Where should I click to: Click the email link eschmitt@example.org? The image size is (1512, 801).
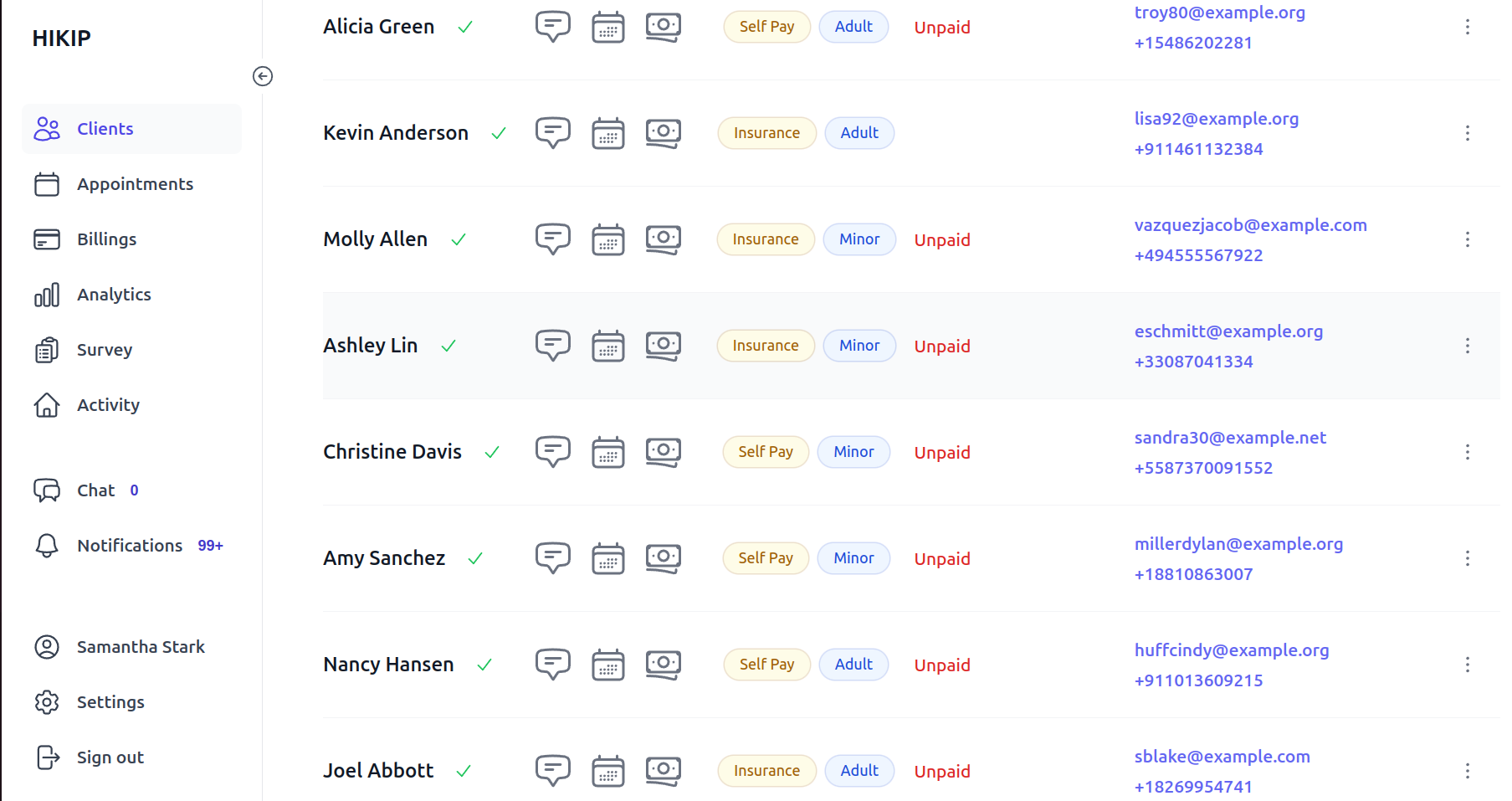pyautogui.click(x=1228, y=331)
